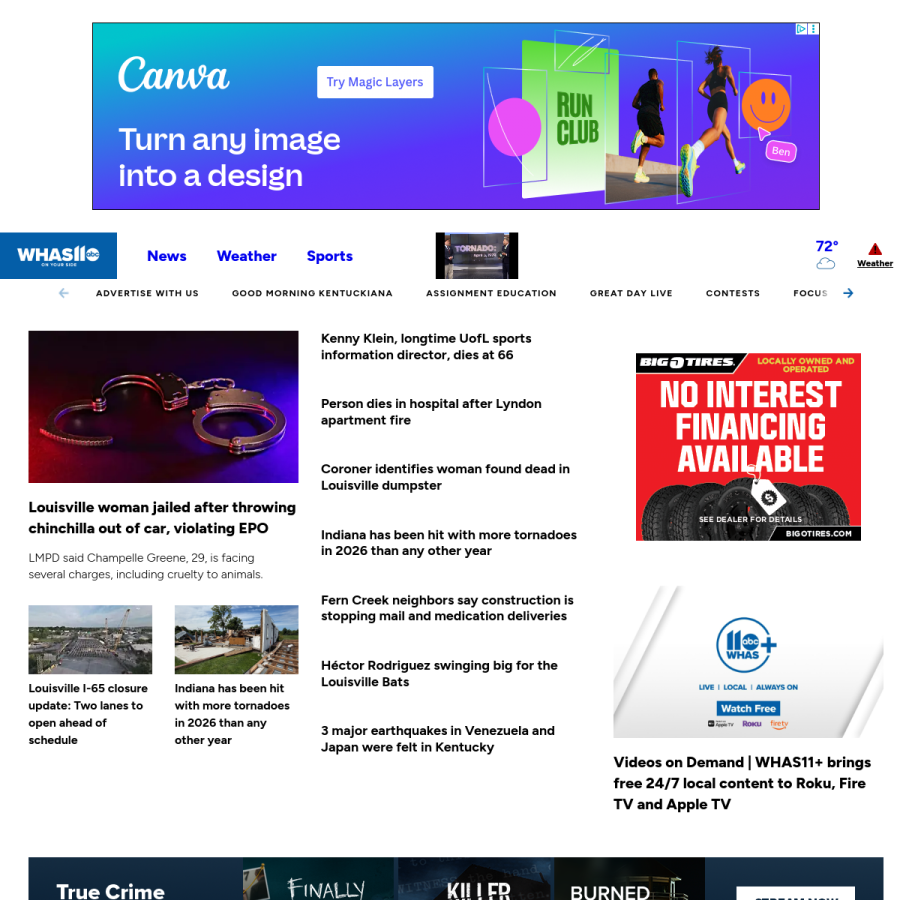900x900 pixels.
Task: Open the Tornado live video thumbnail
Action: tap(477, 255)
